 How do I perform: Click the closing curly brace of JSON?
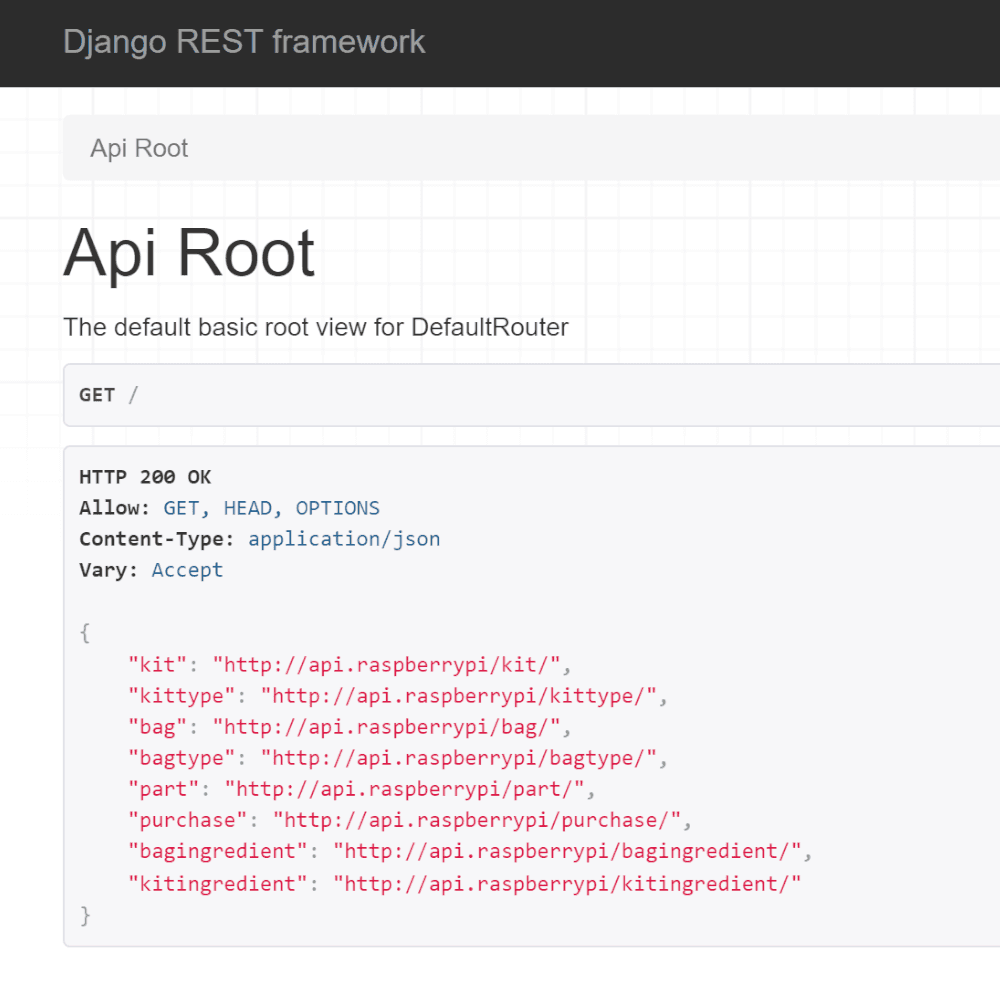point(85,915)
